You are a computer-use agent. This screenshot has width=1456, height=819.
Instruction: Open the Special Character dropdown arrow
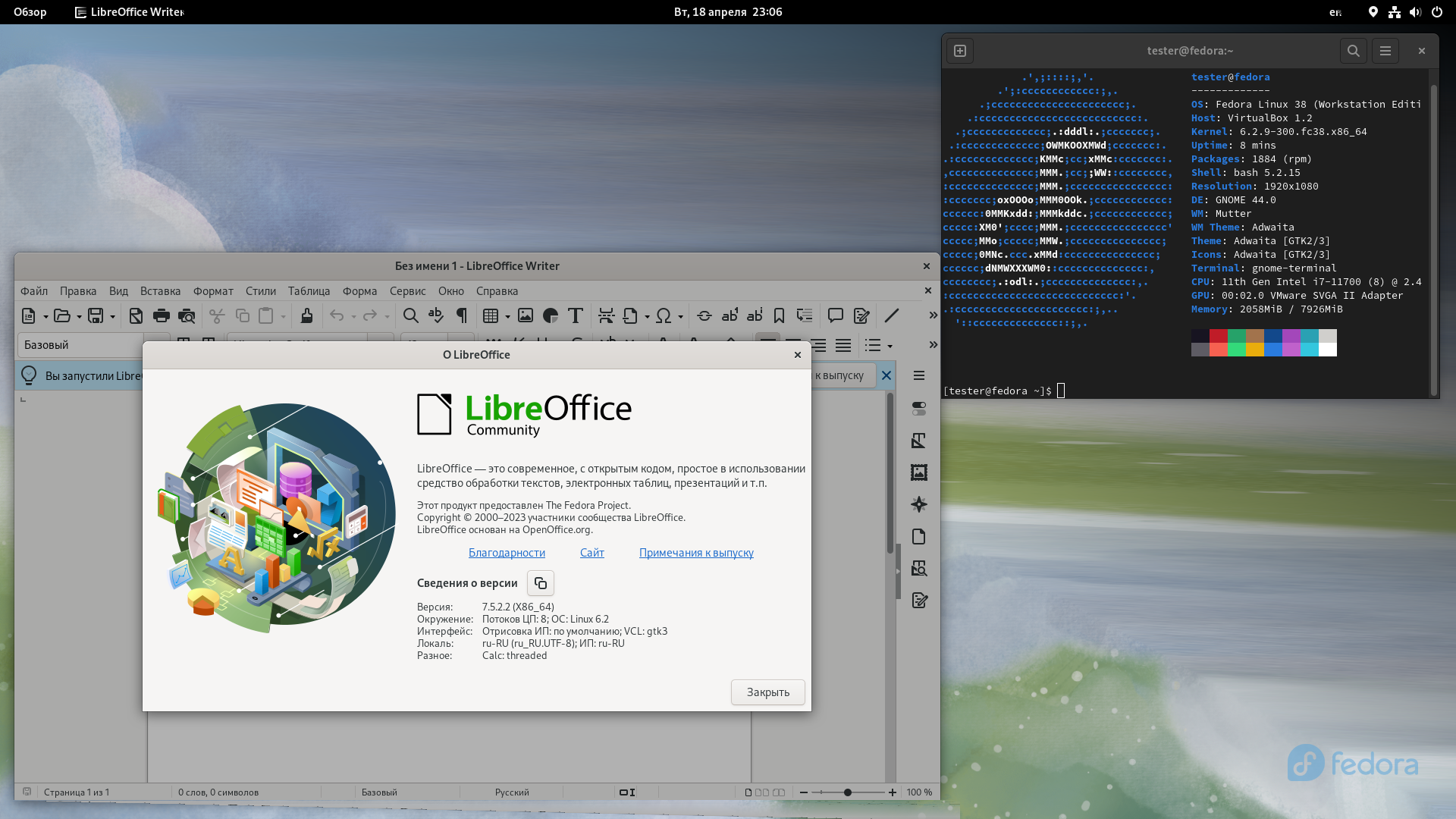click(680, 317)
